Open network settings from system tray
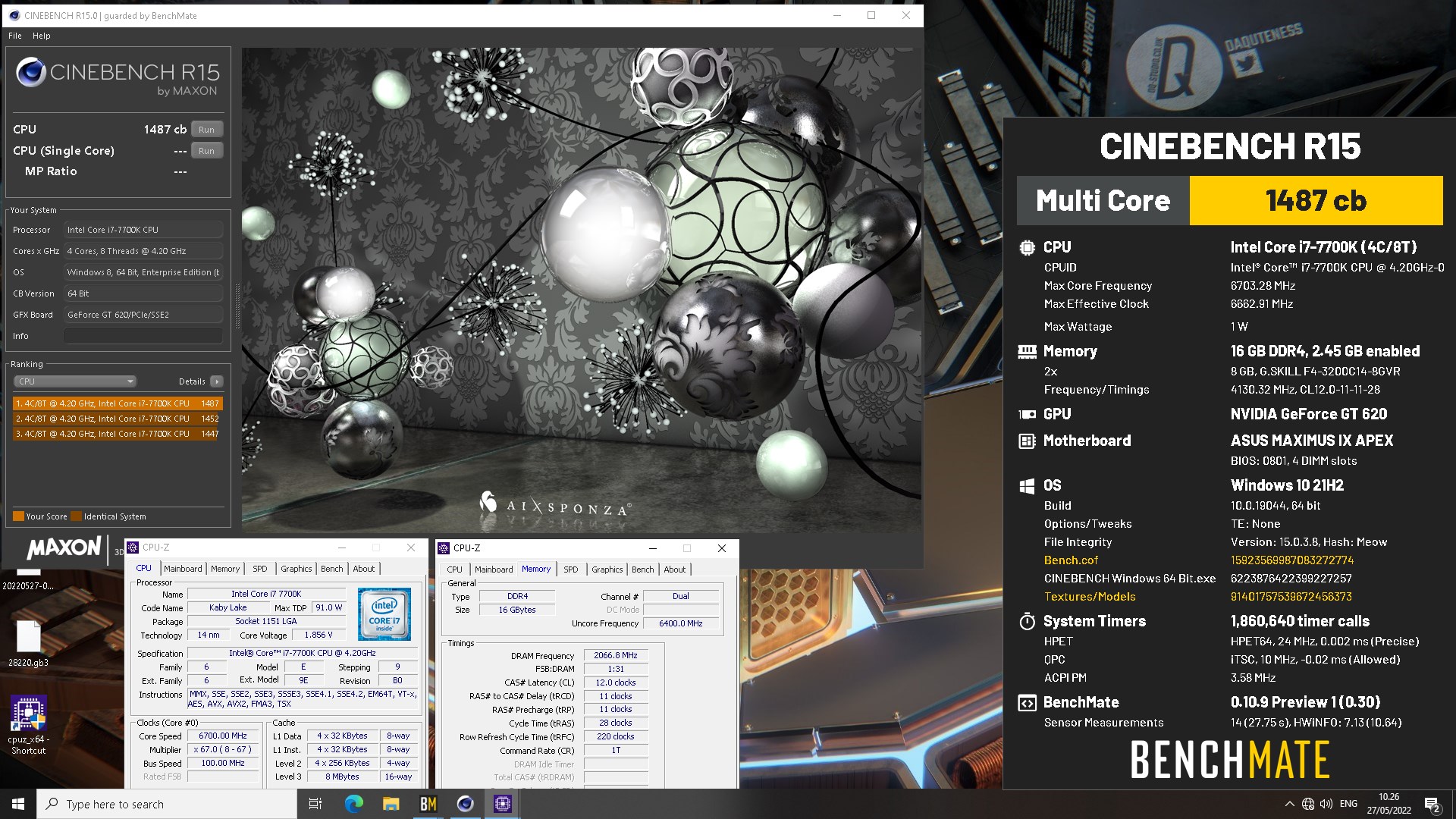 point(1308,804)
